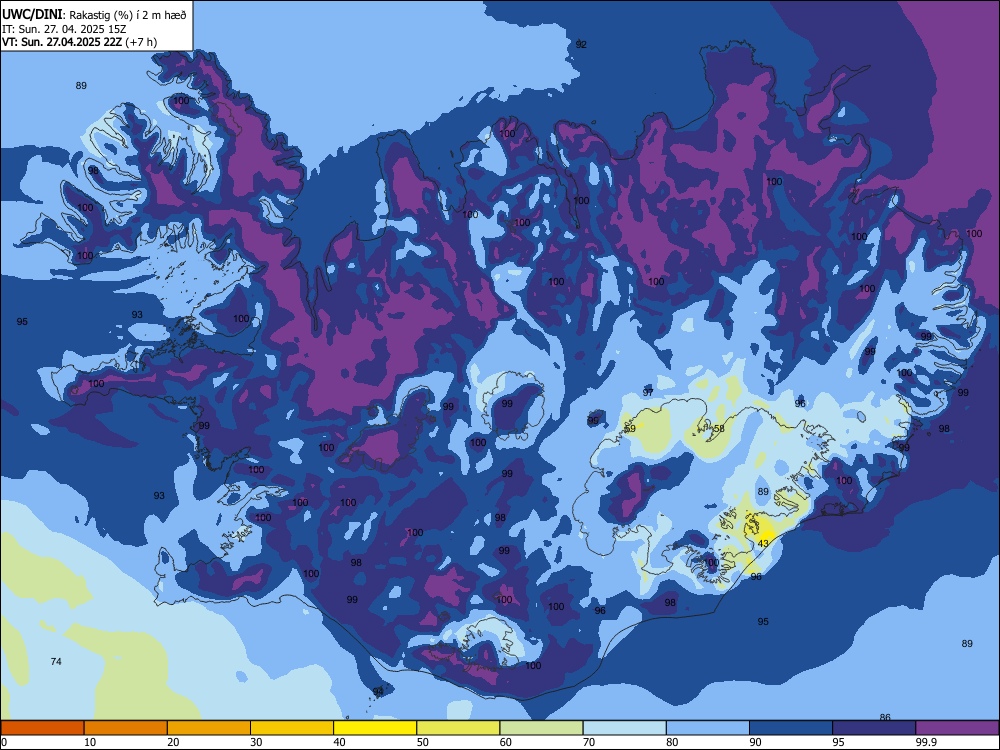The height and width of the screenshot is (750, 1000).
Task: Click the 'VT: Sun. 27.04.2025 22Z (+7 h)' line
Action: [79, 42]
